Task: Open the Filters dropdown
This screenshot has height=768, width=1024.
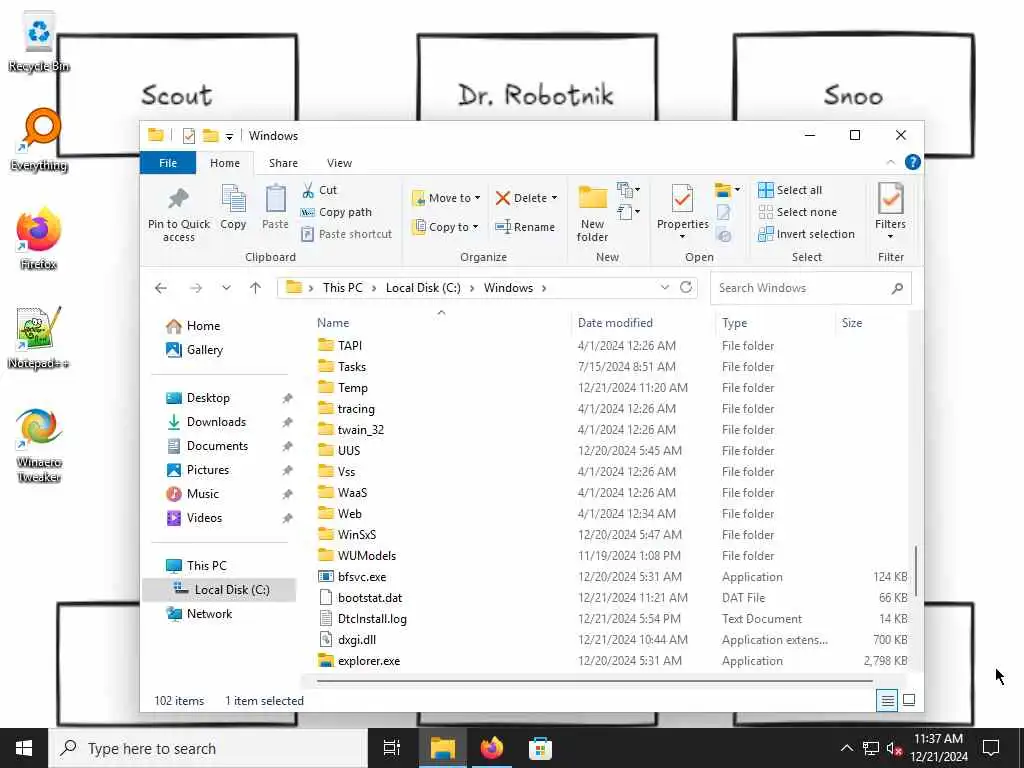Action: (890, 212)
